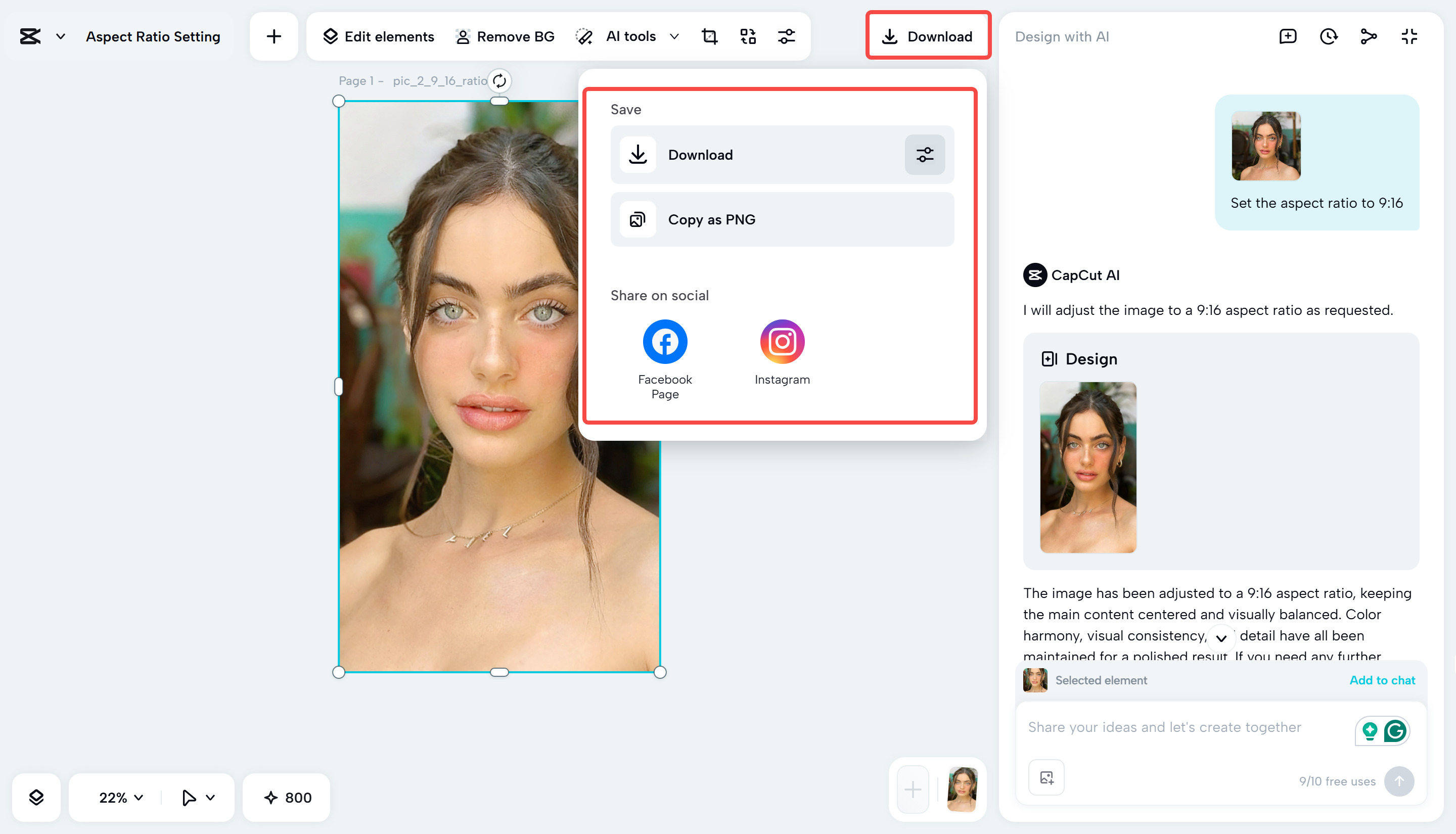Click the replace elements icon in toolbar
Image resolution: width=1456 pixels, height=834 pixels.
tap(748, 37)
